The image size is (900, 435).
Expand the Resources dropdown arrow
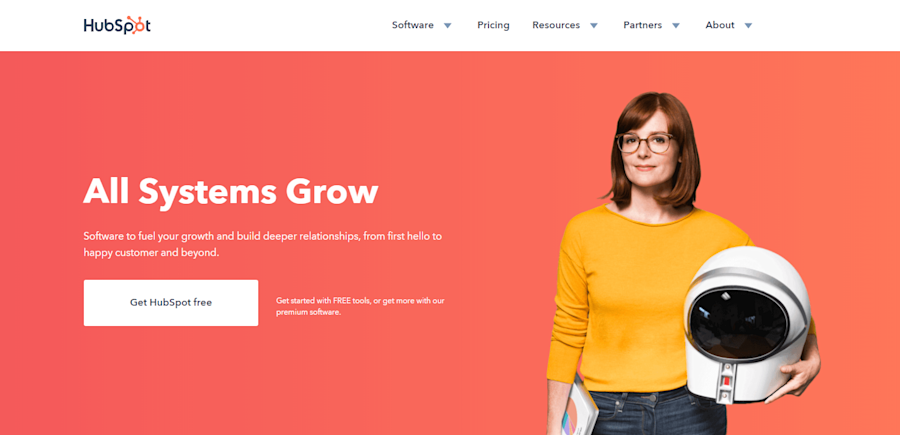tap(594, 25)
